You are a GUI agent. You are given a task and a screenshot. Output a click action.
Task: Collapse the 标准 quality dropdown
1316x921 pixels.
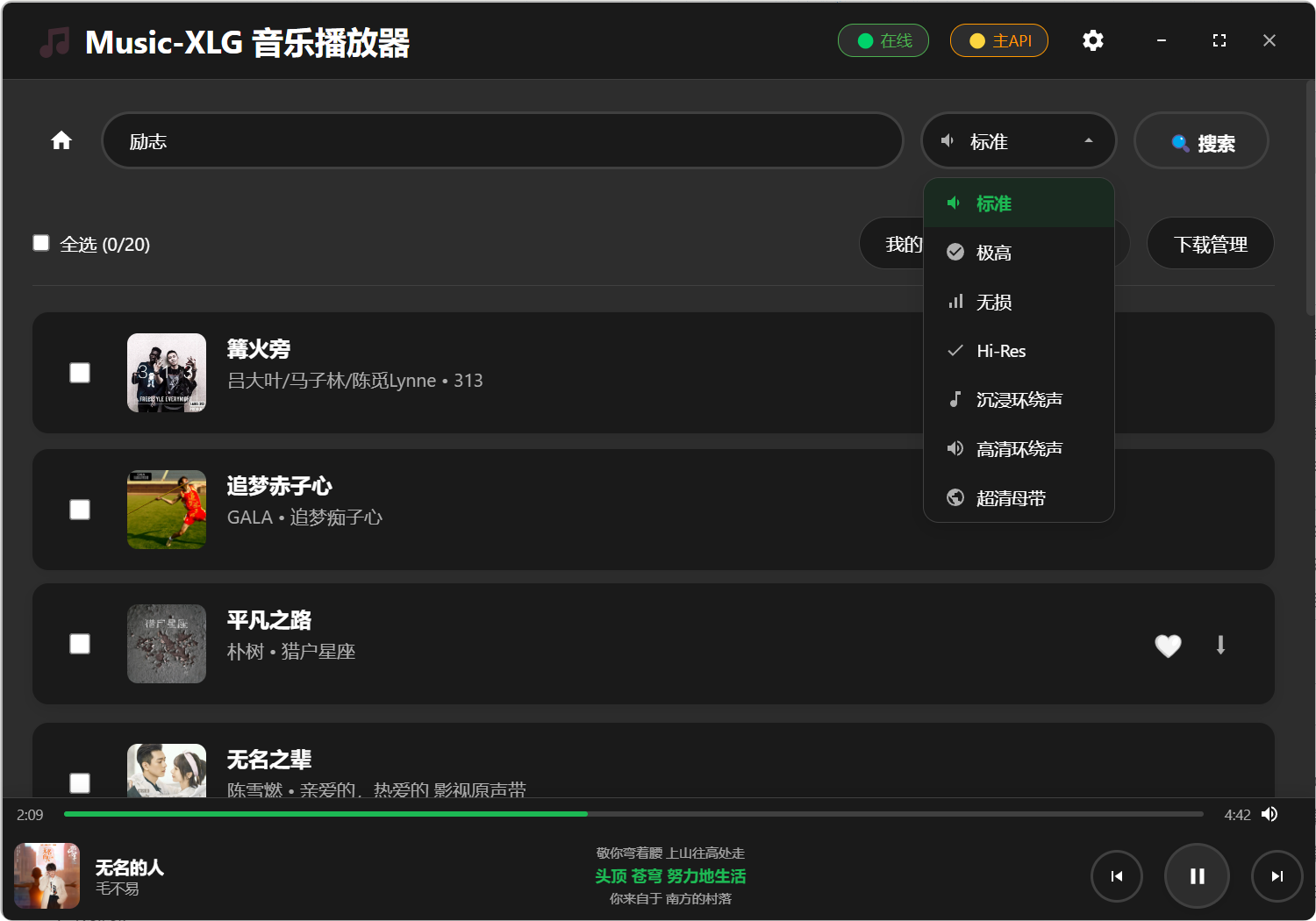1018,140
